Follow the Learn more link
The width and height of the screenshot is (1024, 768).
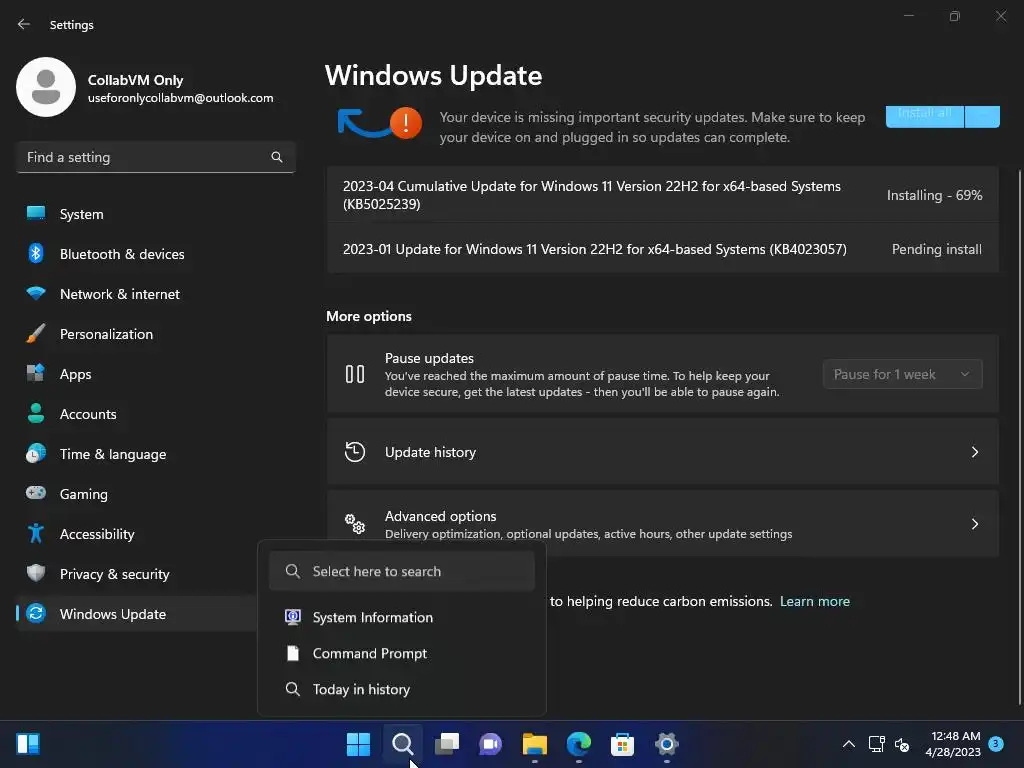pos(814,601)
